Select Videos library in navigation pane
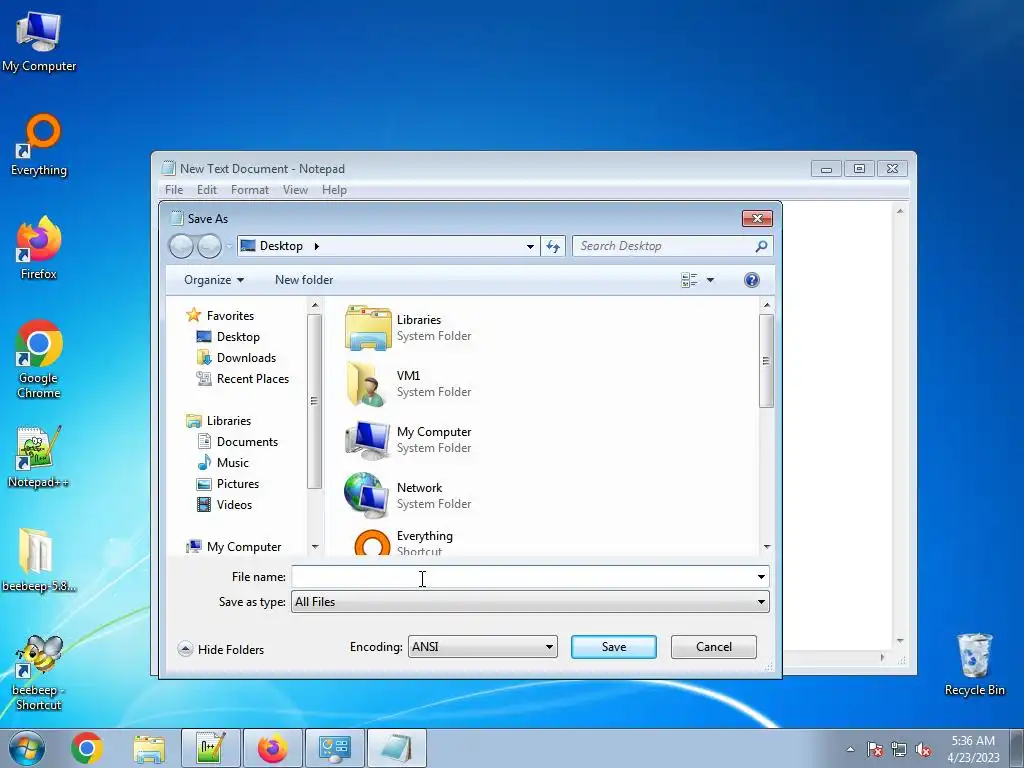 tap(224, 505)
